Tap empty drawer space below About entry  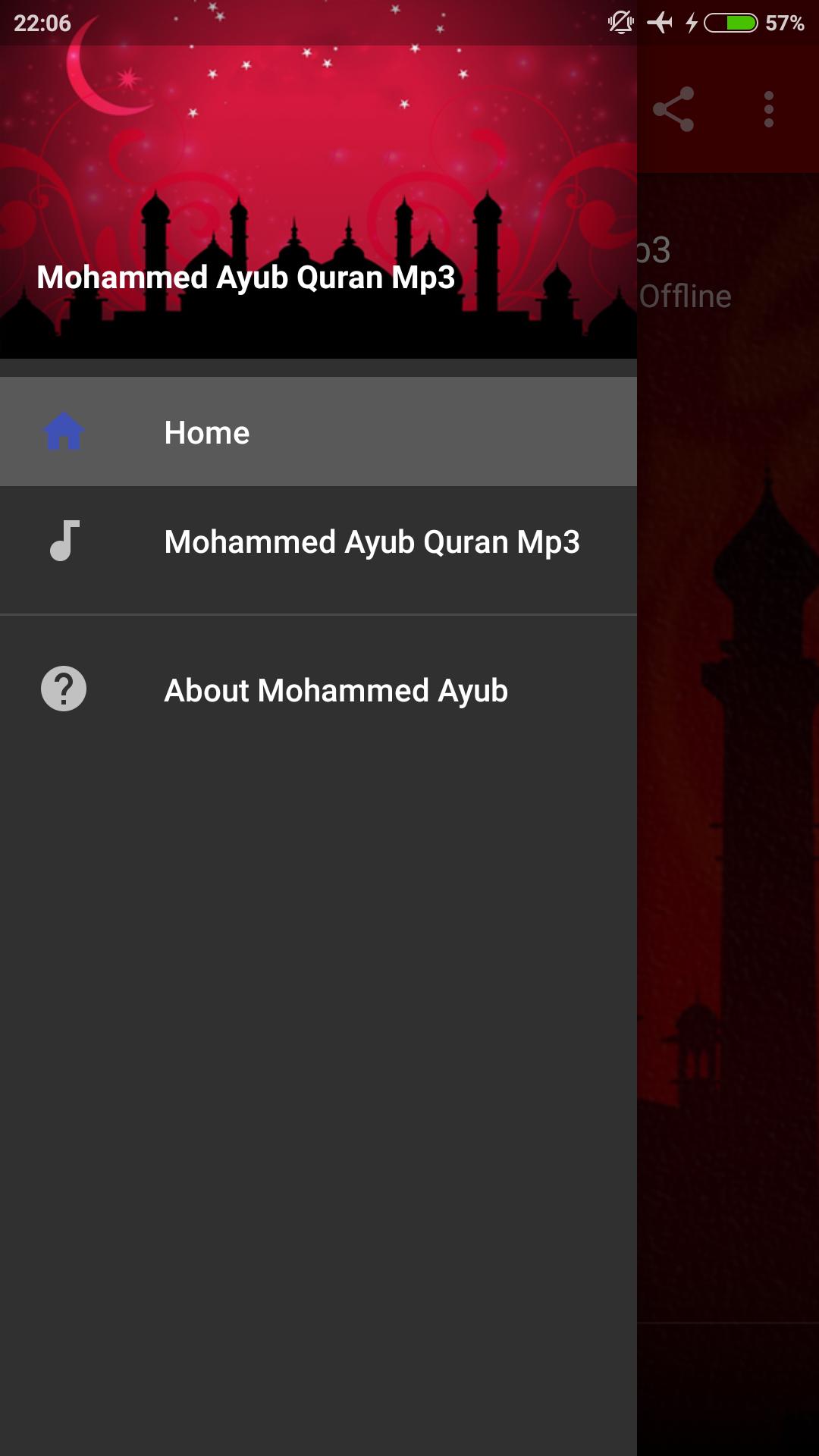(x=318, y=1100)
